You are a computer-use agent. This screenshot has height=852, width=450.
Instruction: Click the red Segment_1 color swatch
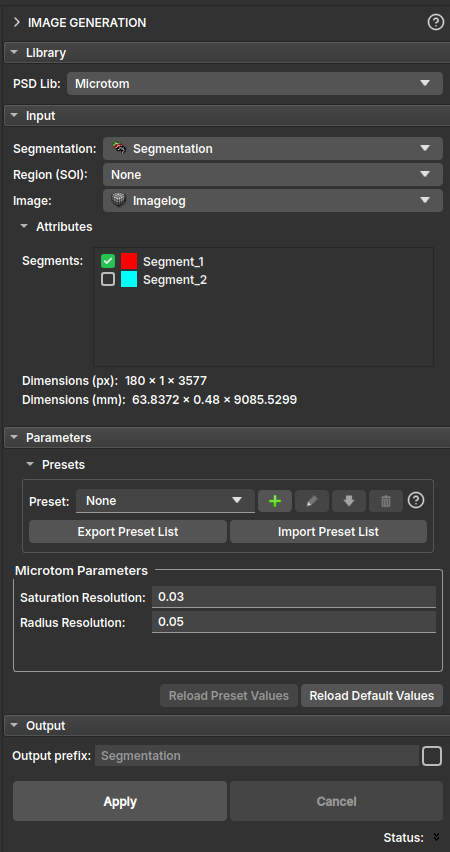129,261
